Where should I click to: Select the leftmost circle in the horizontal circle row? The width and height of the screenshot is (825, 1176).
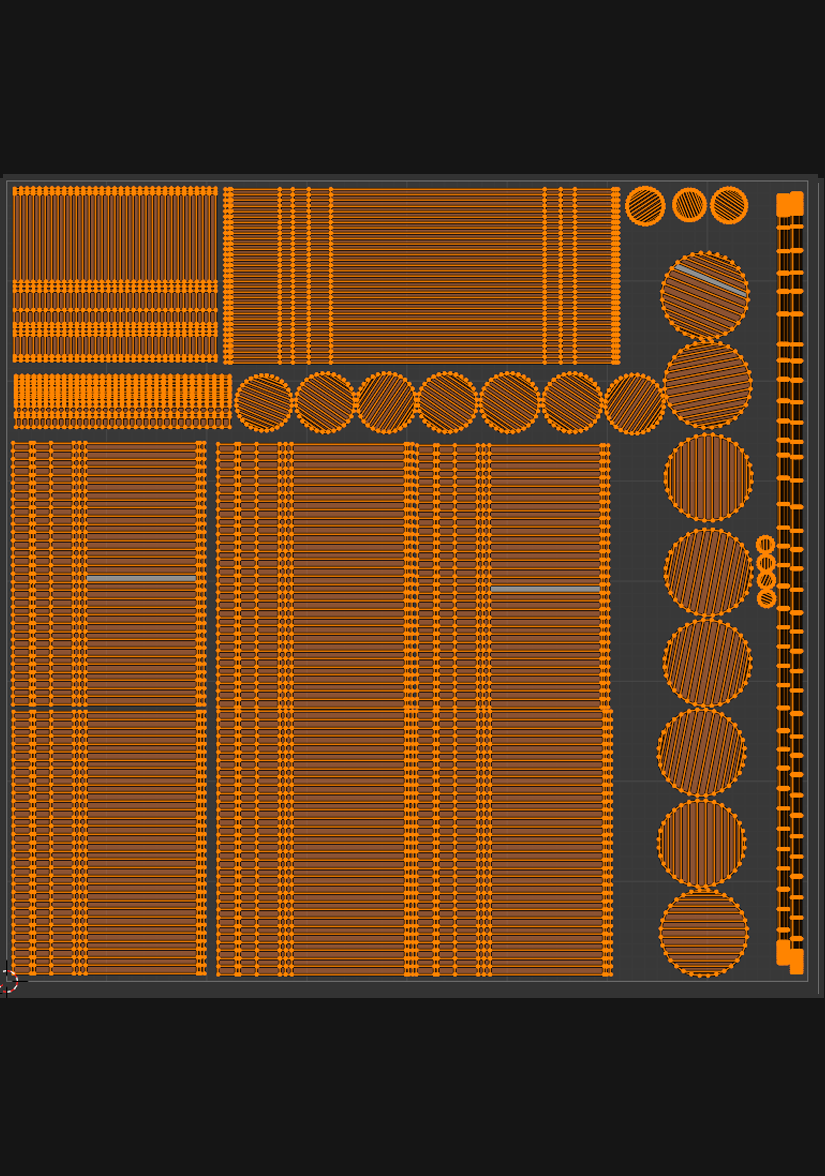(x=264, y=403)
